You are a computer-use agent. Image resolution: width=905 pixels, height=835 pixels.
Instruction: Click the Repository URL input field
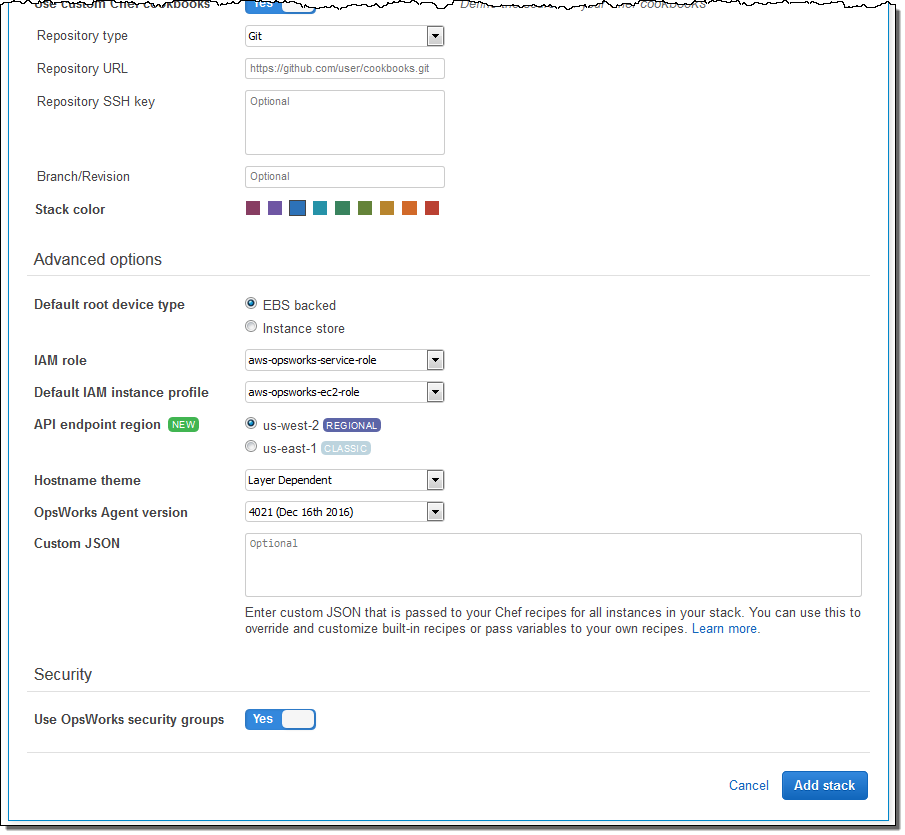coord(345,68)
